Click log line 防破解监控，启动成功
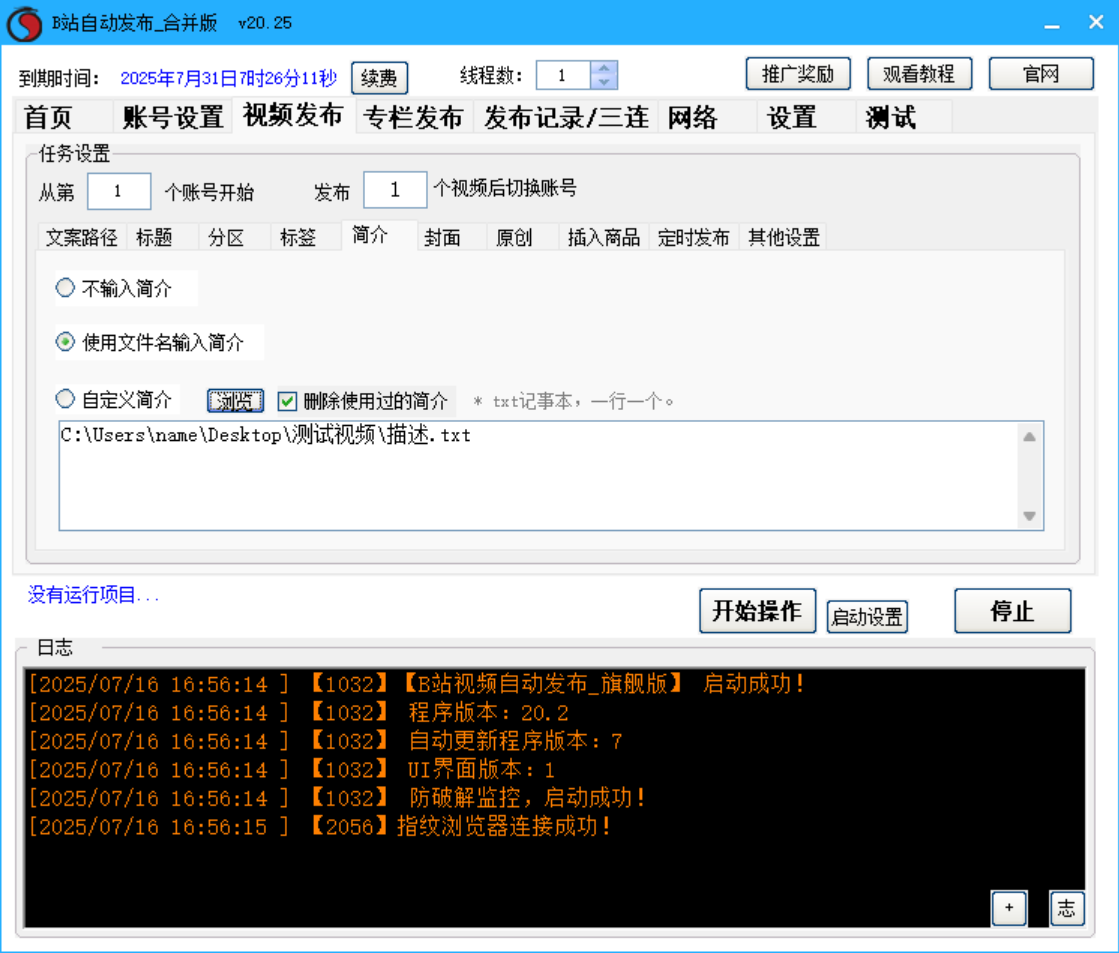The image size is (1119, 953). (527, 798)
